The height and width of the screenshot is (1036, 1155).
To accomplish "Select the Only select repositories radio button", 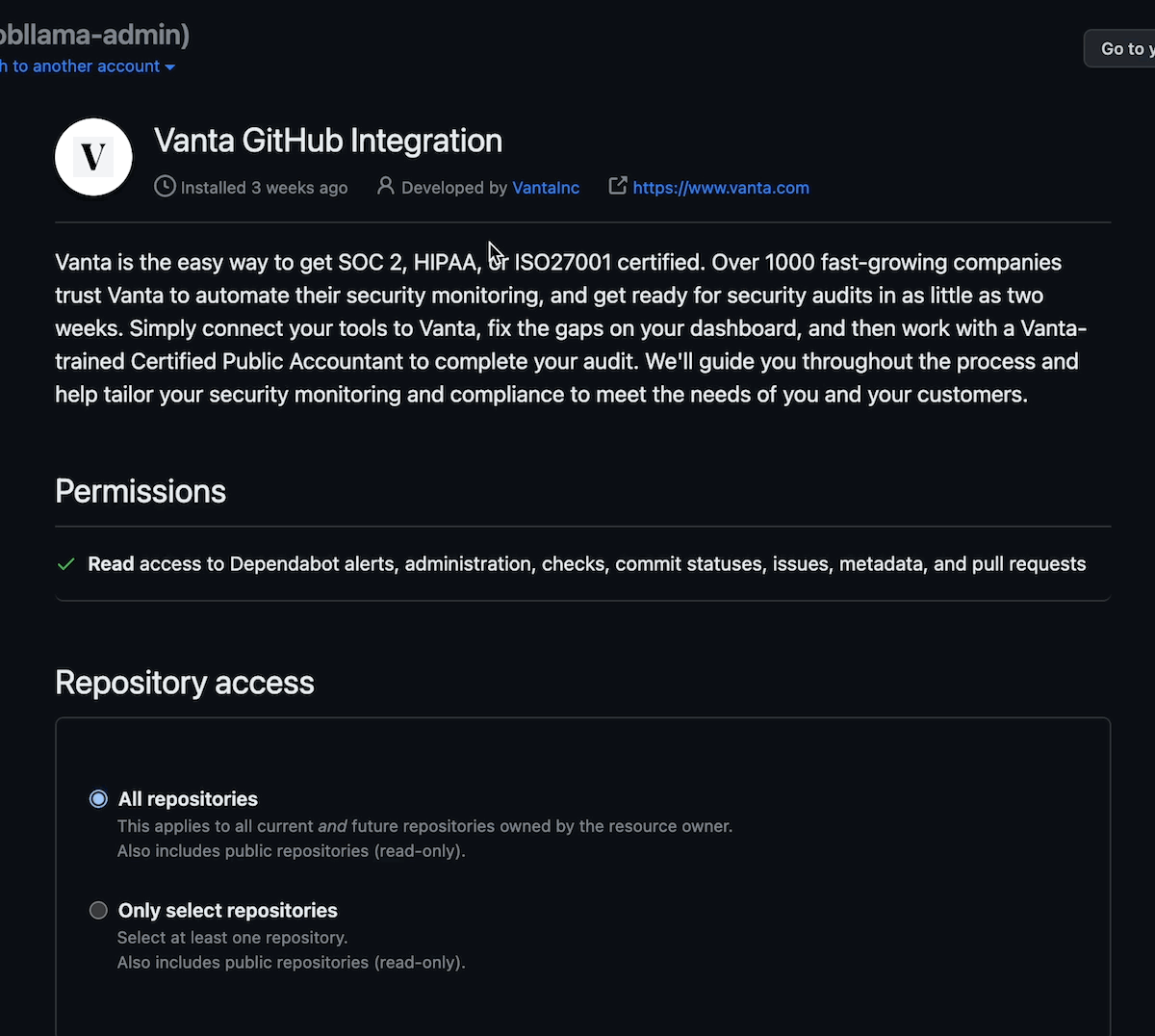I will coord(98,911).
